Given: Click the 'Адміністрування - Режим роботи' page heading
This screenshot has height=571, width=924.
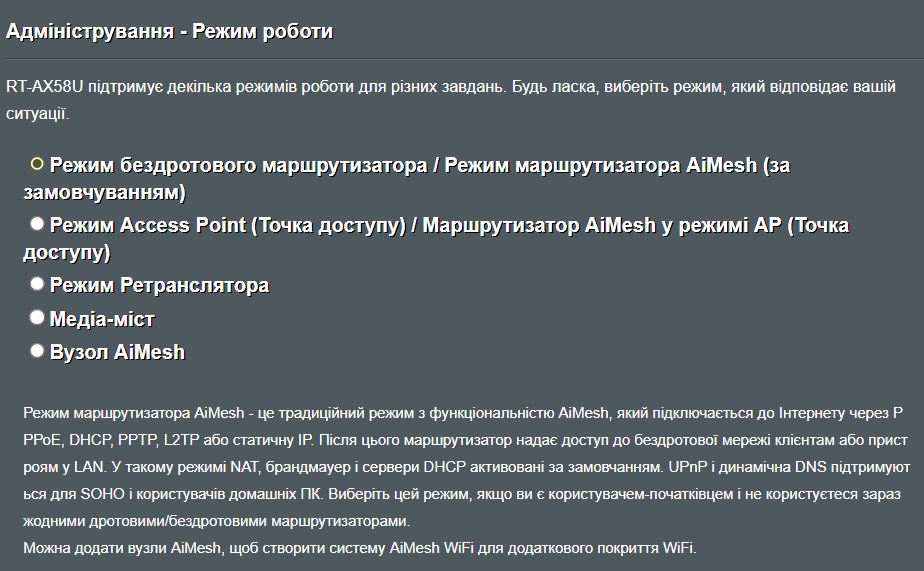Looking at the screenshot, I should coord(170,32).
